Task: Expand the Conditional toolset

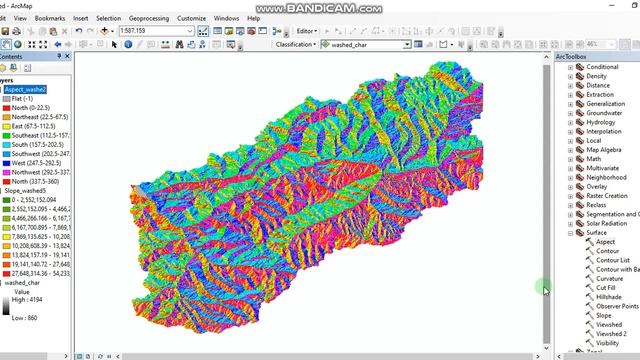Action: (571, 67)
